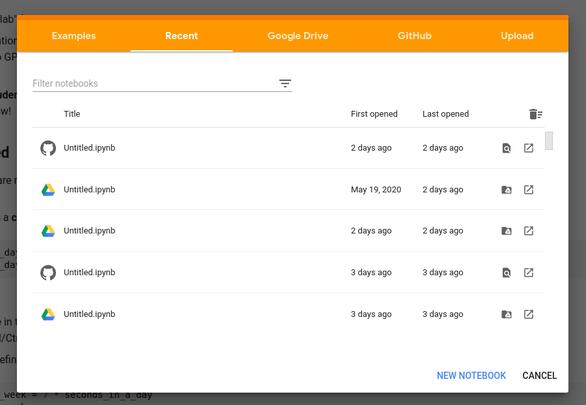The height and width of the screenshot is (405, 586).
Task: Open first Untitled.ipynb in a new tab
Action: tap(528, 148)
